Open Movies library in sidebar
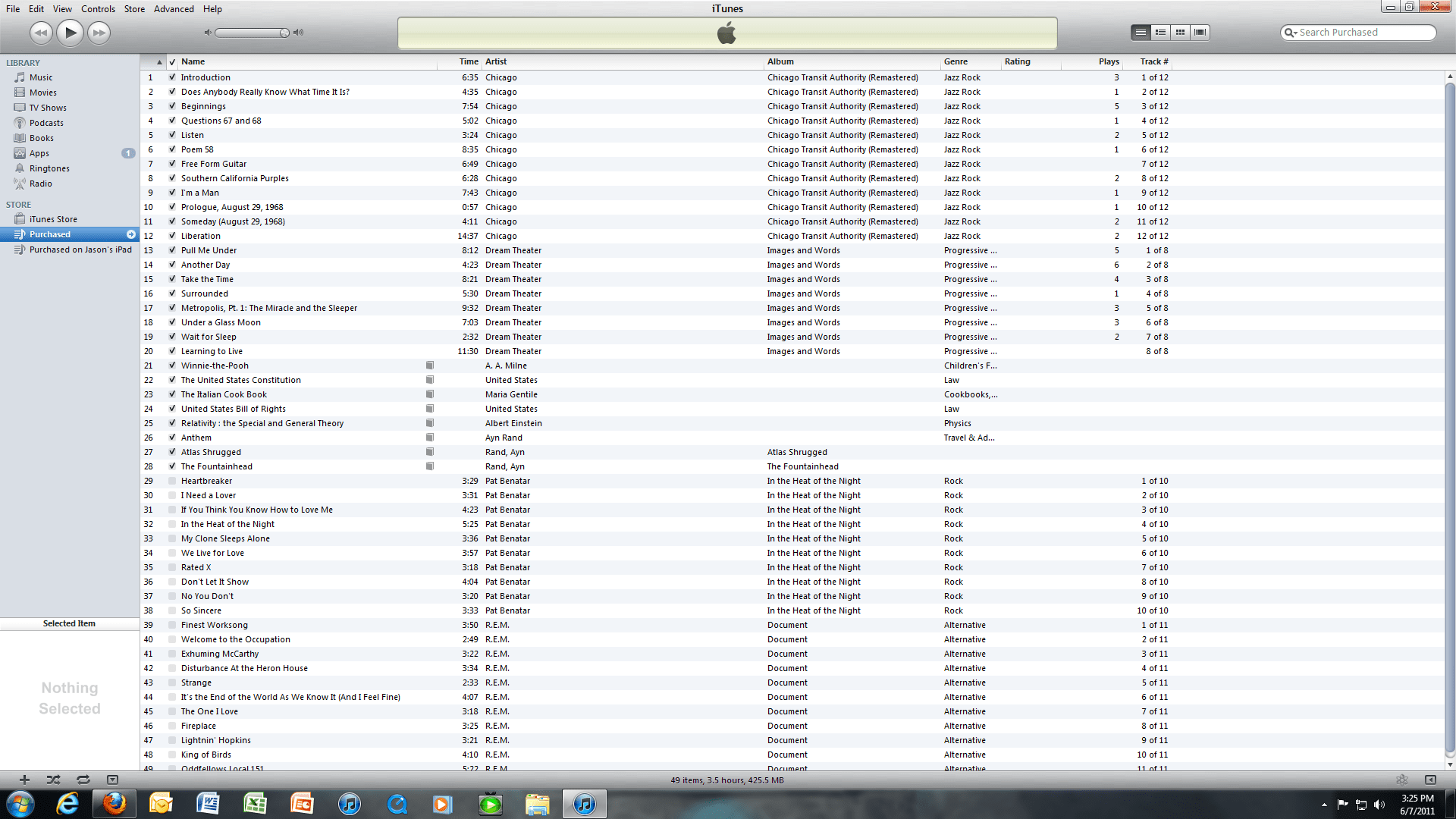 pos(42,93)
